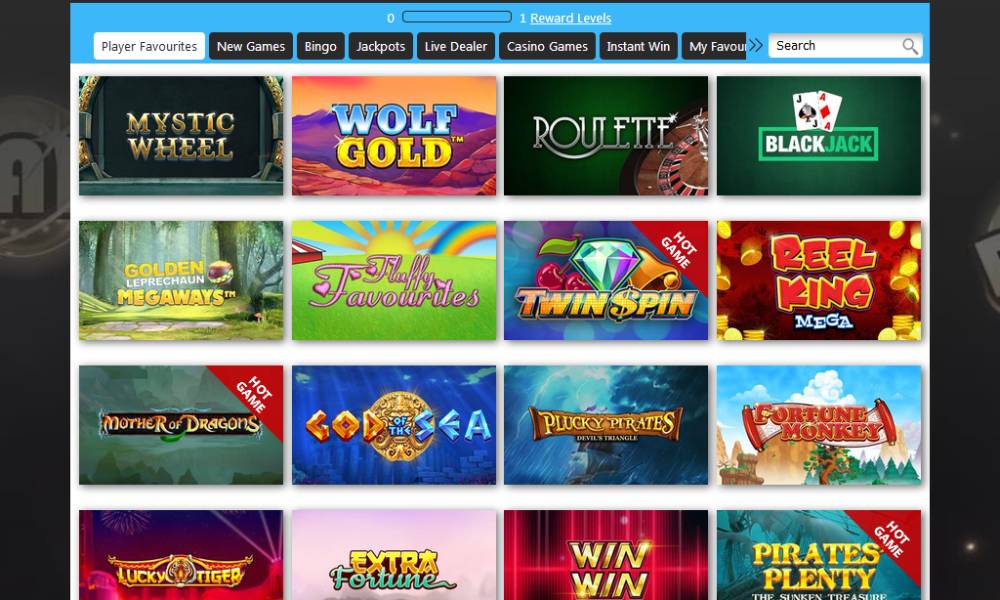Screen dimensions: 1000x600
Task: Launch the Wolf Gold slot game
Action: (x=394, y=136)
